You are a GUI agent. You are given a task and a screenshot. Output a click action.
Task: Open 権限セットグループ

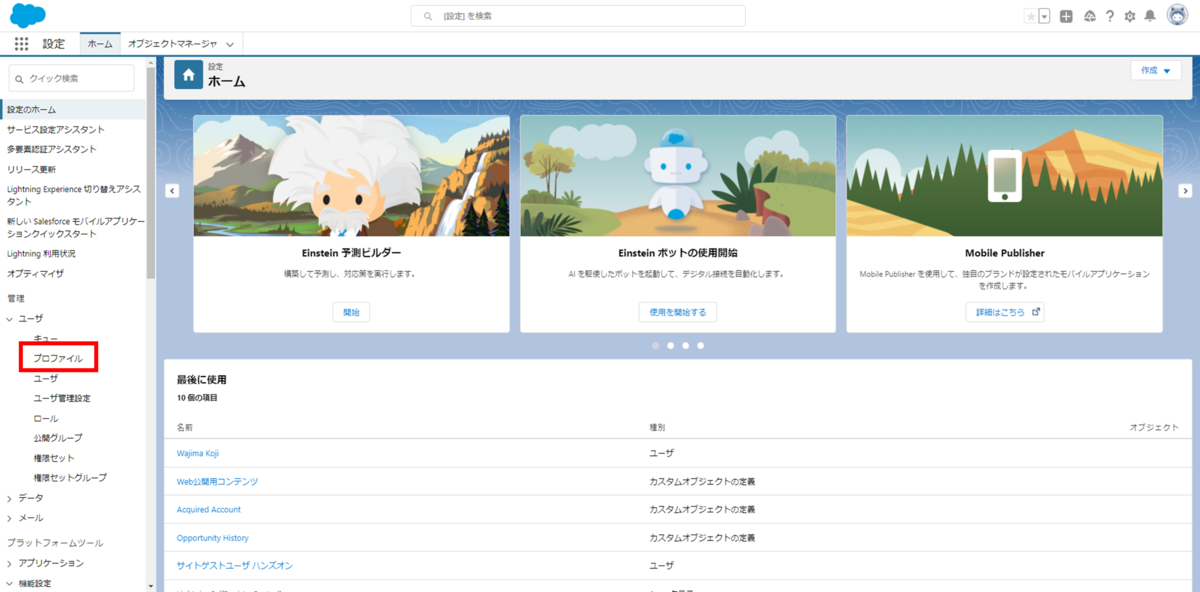coord(70,478)
